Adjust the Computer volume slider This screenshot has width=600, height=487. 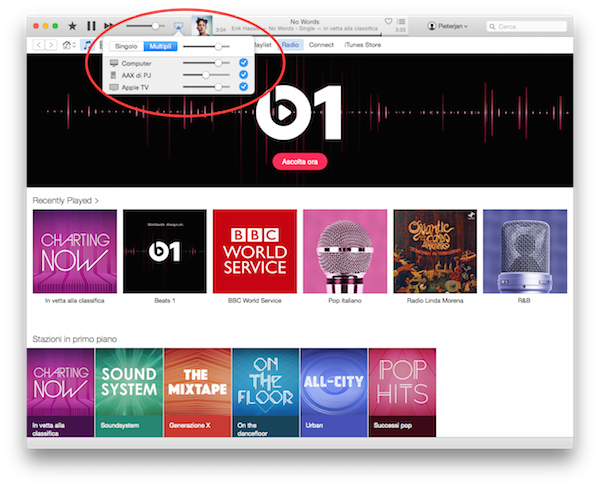206,63
